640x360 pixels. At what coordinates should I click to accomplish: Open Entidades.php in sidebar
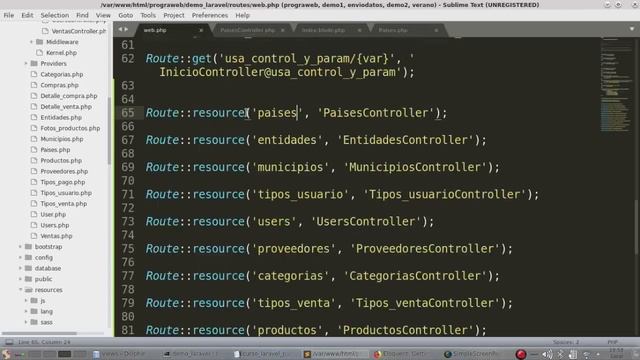point(61,117)
